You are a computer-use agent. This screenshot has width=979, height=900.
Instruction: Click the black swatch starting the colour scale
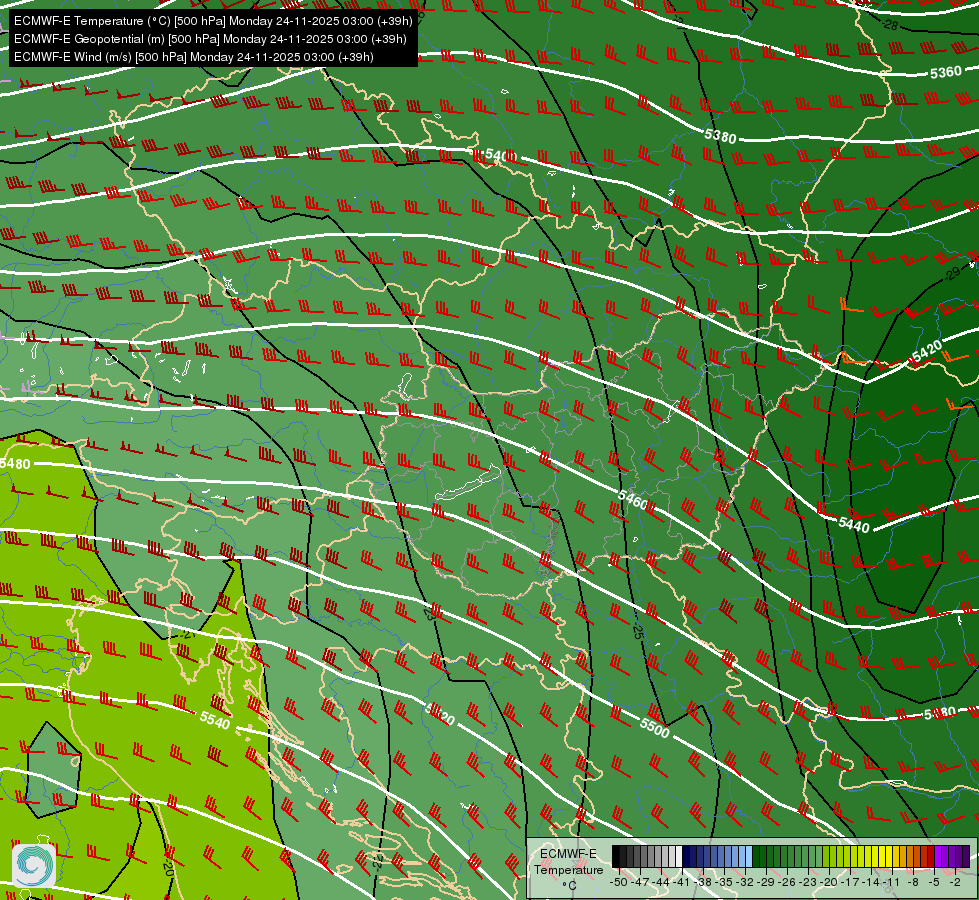(x=616, y=856)
